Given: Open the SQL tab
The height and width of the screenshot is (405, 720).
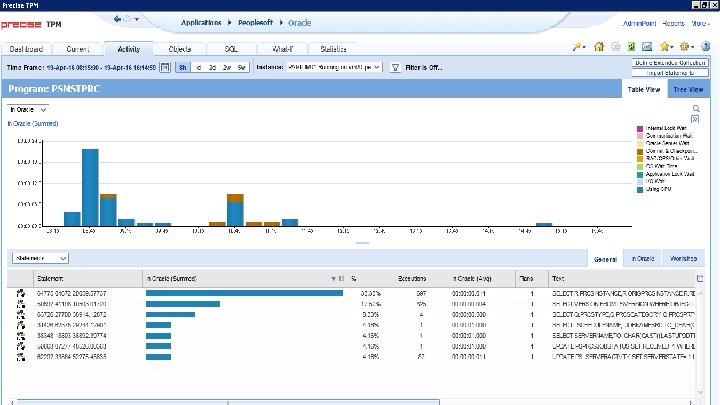Looking at the screenshot, I should click(x=231, y=49).
